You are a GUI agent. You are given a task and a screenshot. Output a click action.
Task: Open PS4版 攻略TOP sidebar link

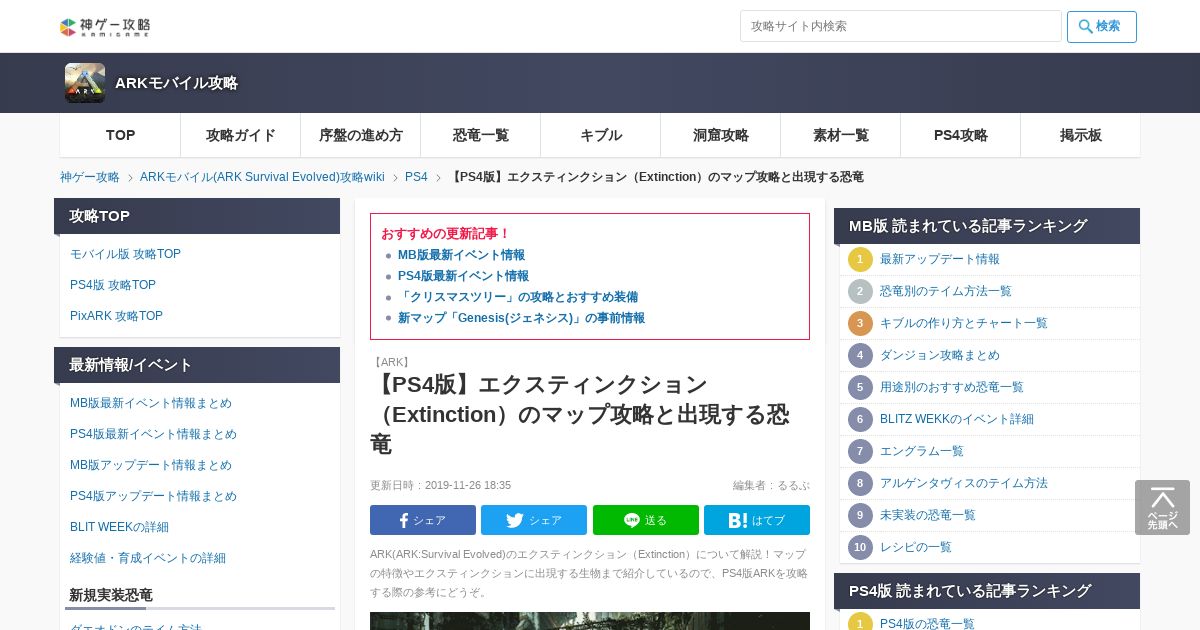(x=113, y=285)
